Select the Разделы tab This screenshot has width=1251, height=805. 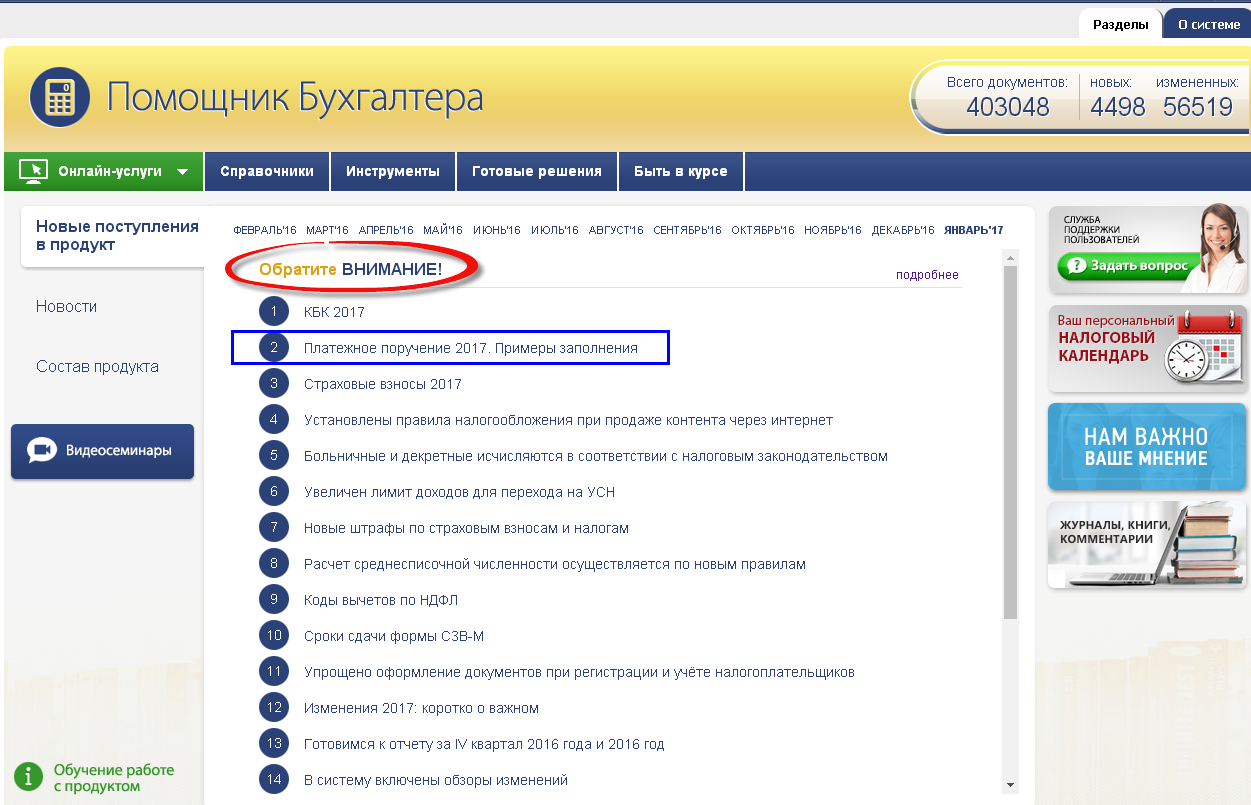pos(1120,25)
